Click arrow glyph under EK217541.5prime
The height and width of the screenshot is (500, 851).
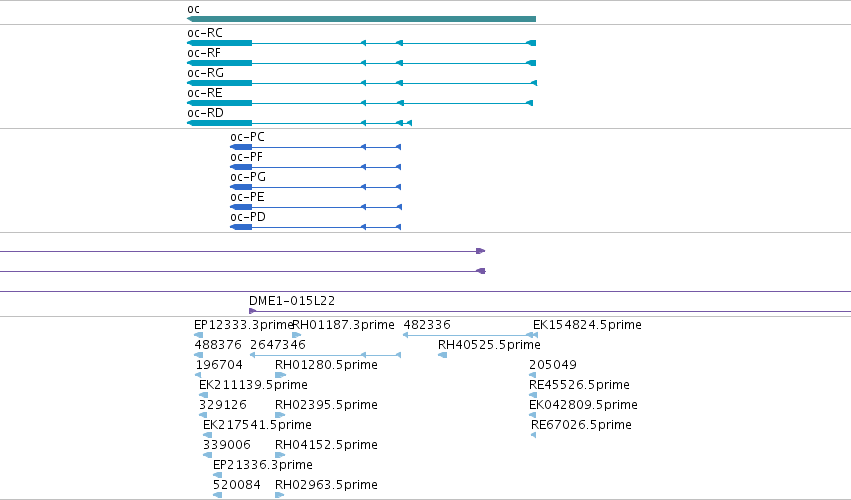(207, 435)
